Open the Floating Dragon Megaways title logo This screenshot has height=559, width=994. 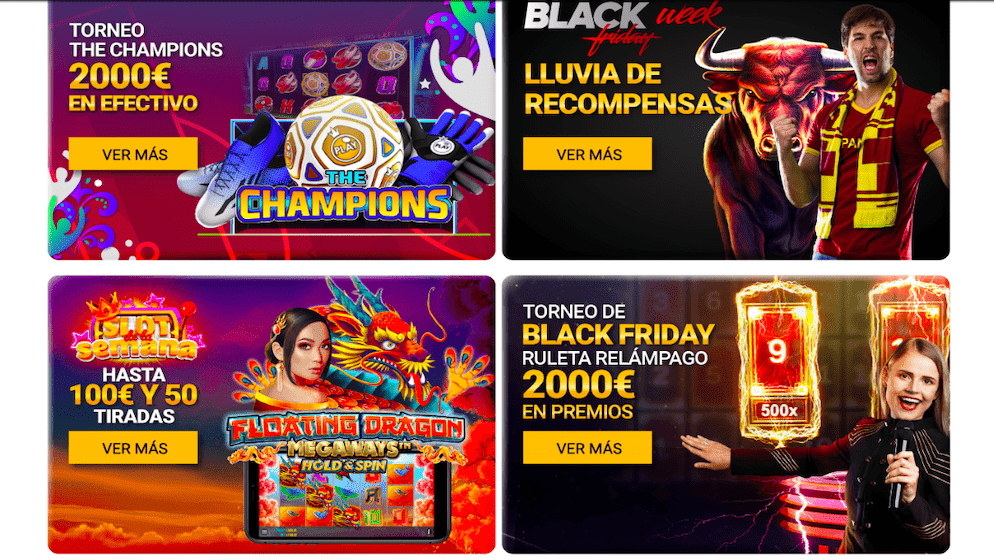345,444
